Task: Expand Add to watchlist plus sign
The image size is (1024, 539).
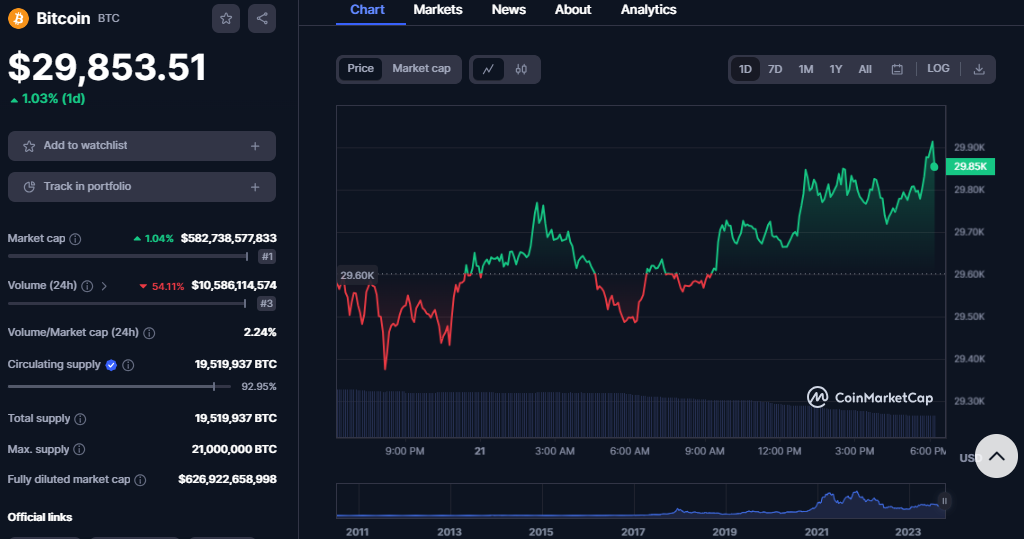Action: [255, 146]
